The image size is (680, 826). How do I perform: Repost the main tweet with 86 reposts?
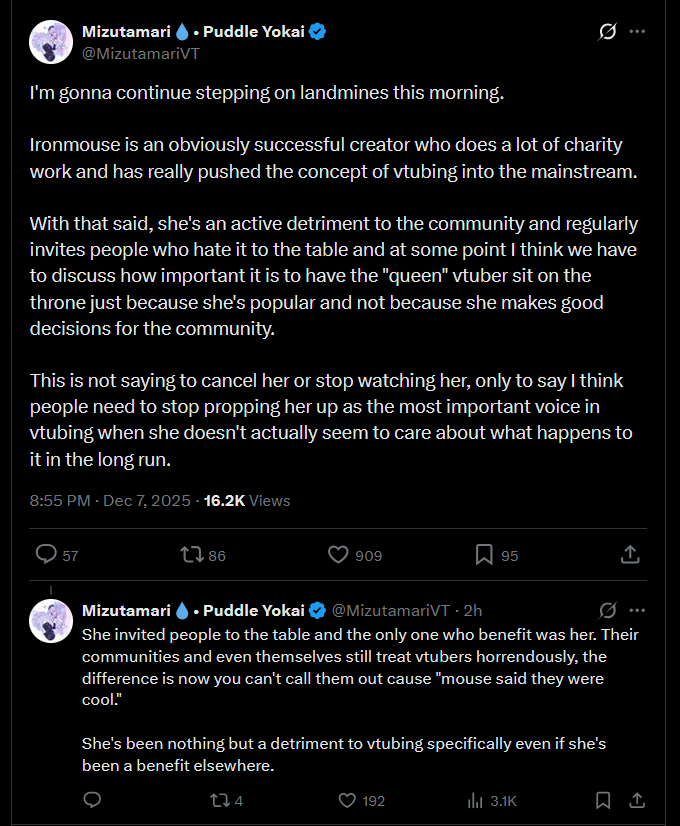(x=189, y=554)
